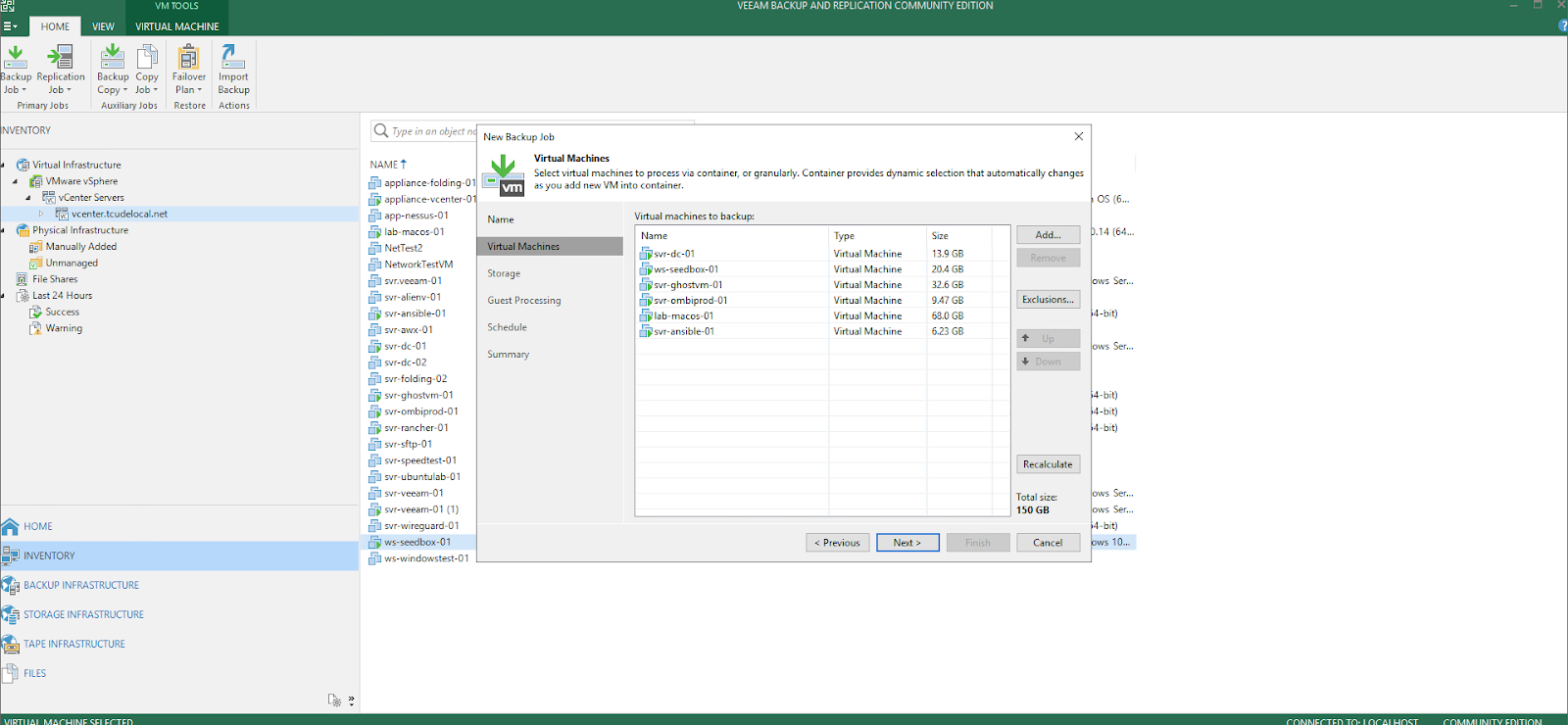
Task: Open the Backup Job ribbon icon
Action: tap(15, 70)
